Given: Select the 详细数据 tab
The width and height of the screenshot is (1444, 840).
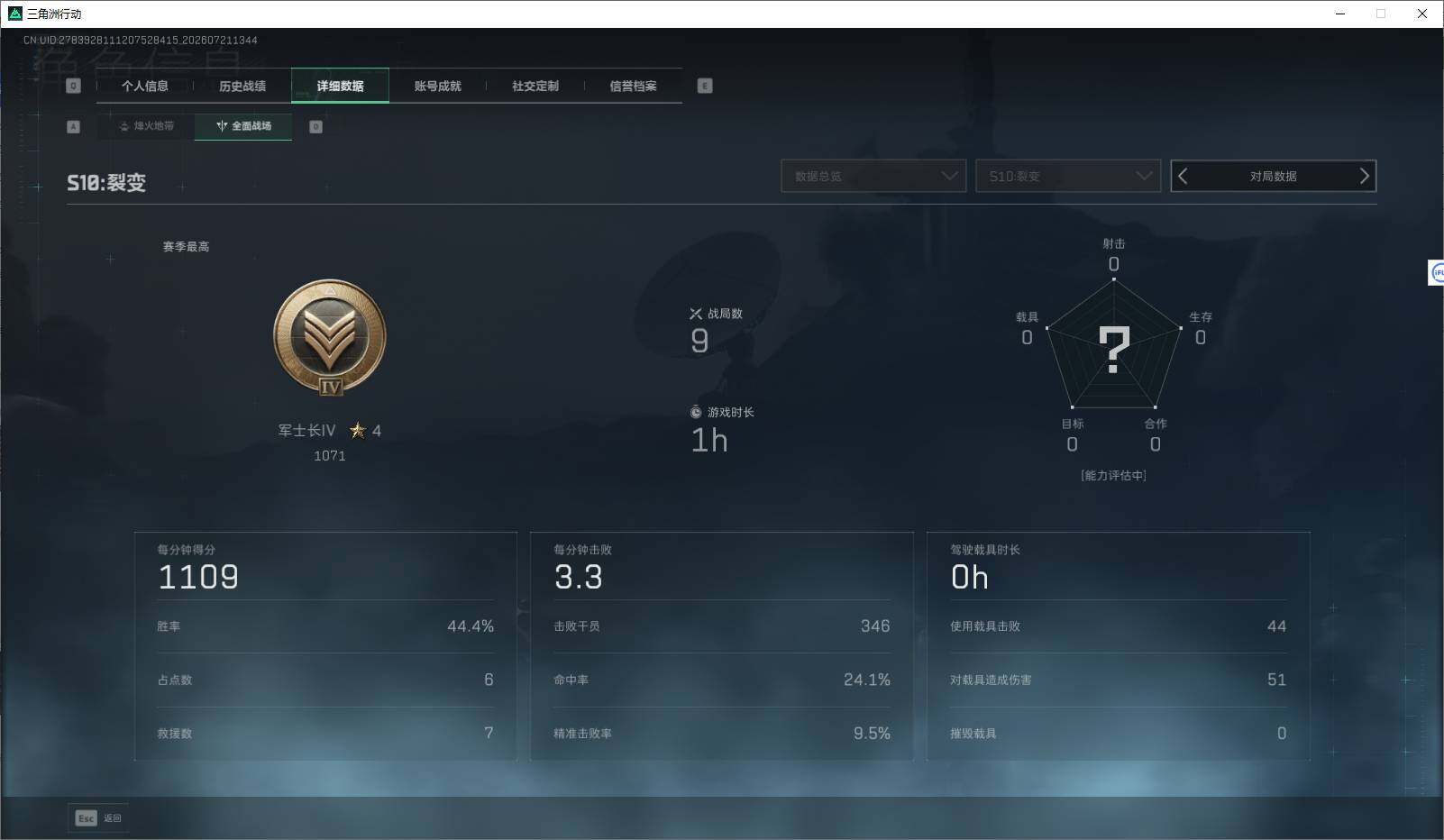Looking at the screenshot, I should click(340, 86).
